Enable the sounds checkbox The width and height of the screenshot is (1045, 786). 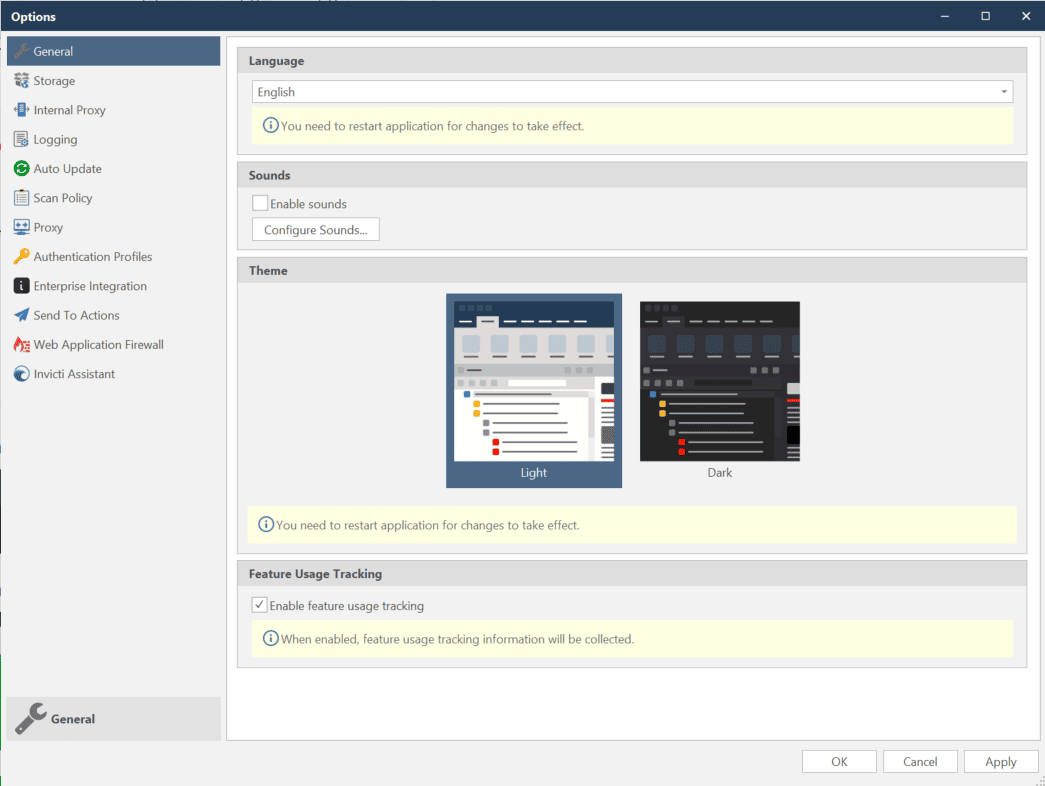[x=260, y=203]
